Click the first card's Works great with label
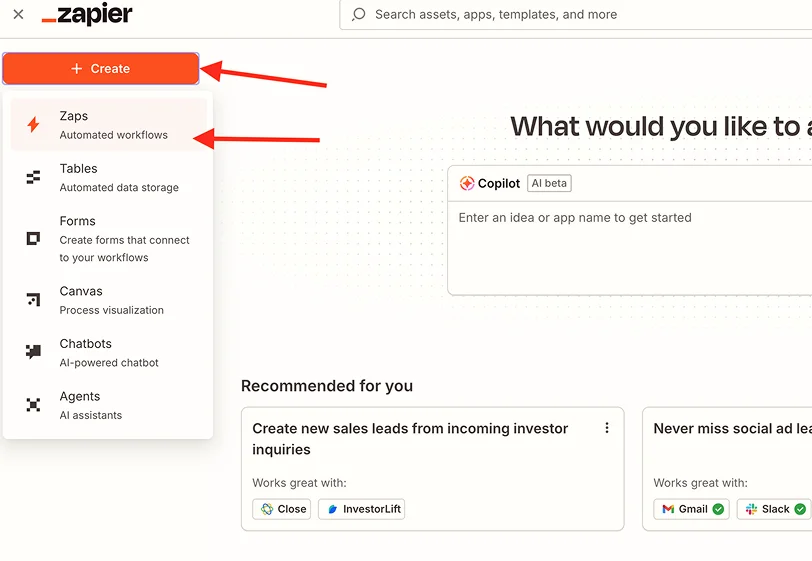 (x=299, y=483)
